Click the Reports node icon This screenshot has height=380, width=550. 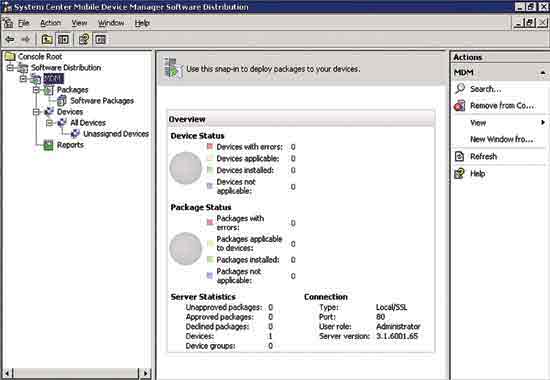[x=48, y=145]
